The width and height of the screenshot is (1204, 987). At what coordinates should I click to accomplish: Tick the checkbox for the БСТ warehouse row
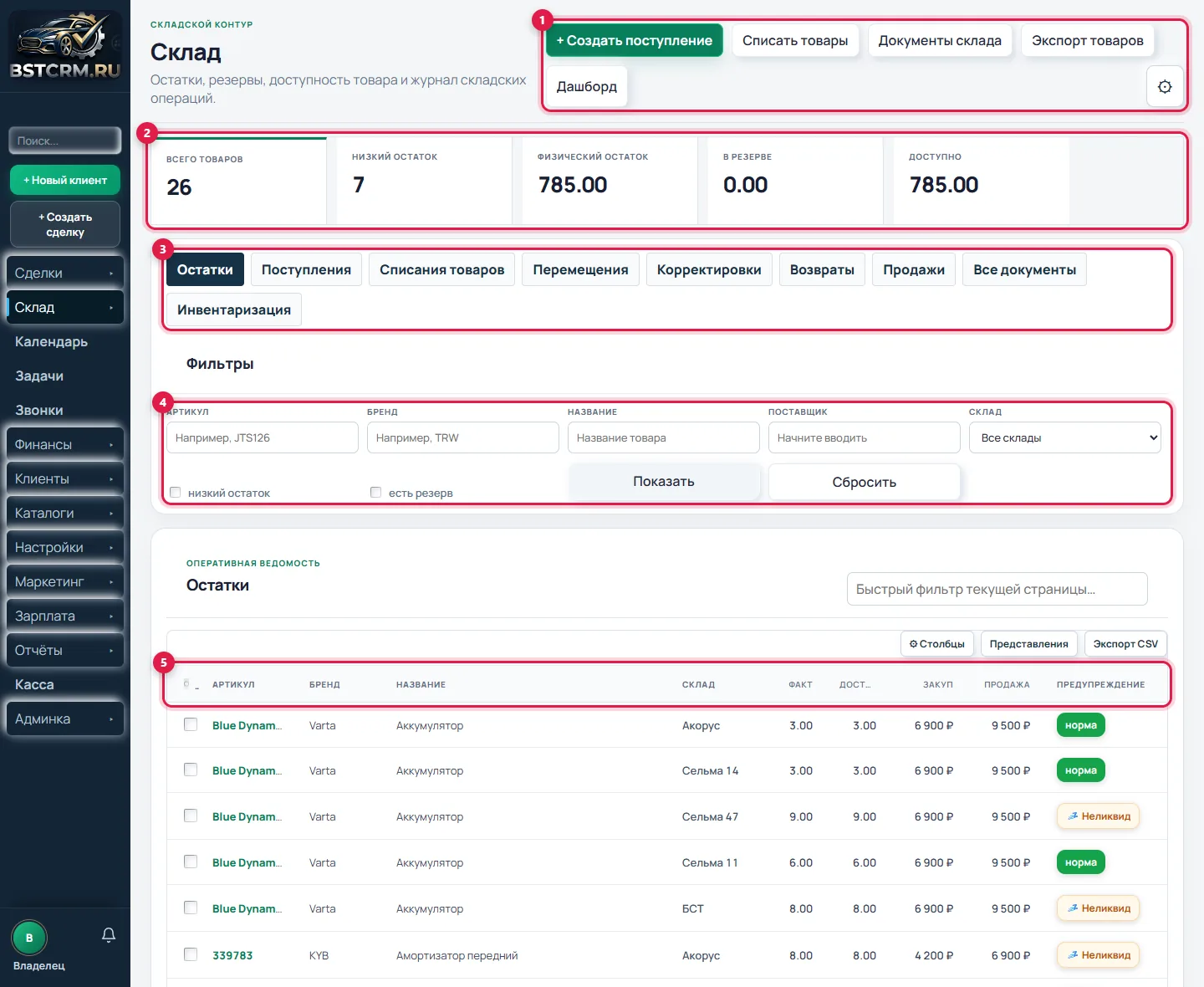tap(191, 908)
